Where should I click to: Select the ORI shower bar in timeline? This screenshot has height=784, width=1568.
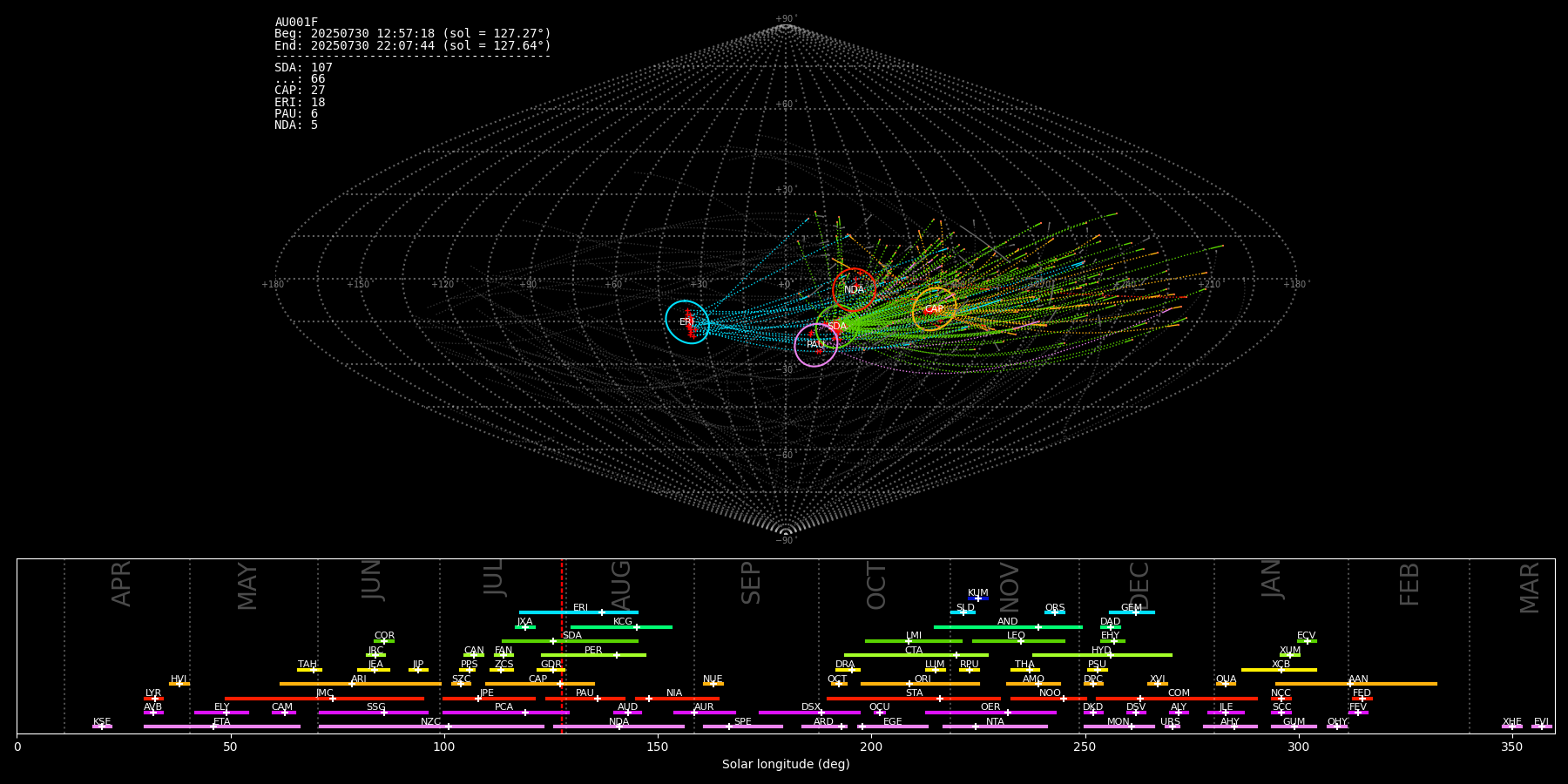[920, 684]
